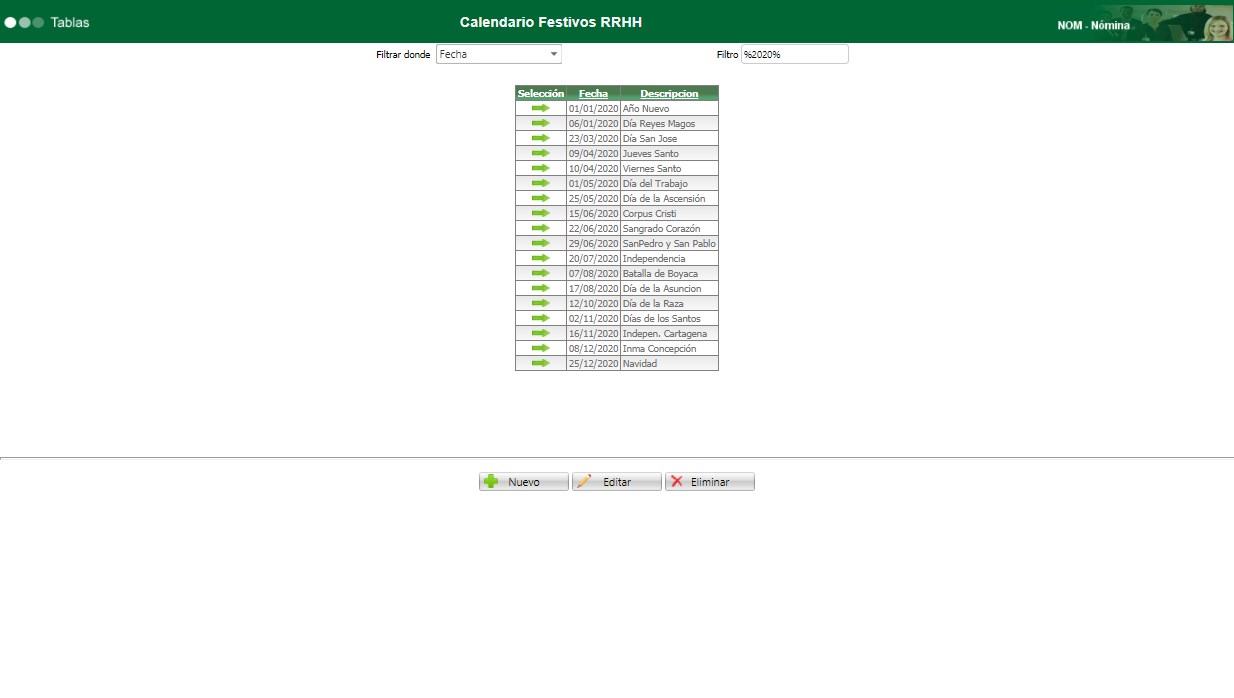Click the Navidad description cell
This screenshot has width=1234, height=698.
tap(669, 363)
